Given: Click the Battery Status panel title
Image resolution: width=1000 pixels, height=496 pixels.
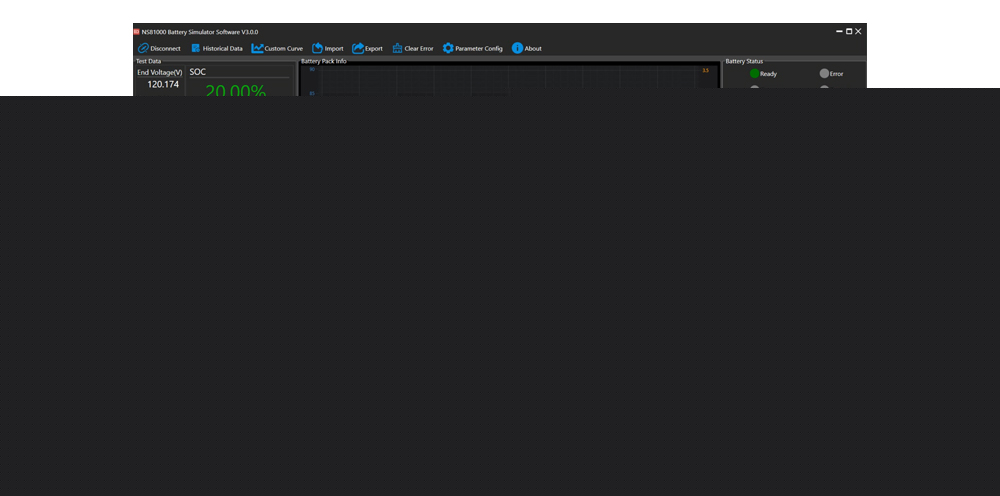Looking at the screenshot, I should [x=744, y=61].
